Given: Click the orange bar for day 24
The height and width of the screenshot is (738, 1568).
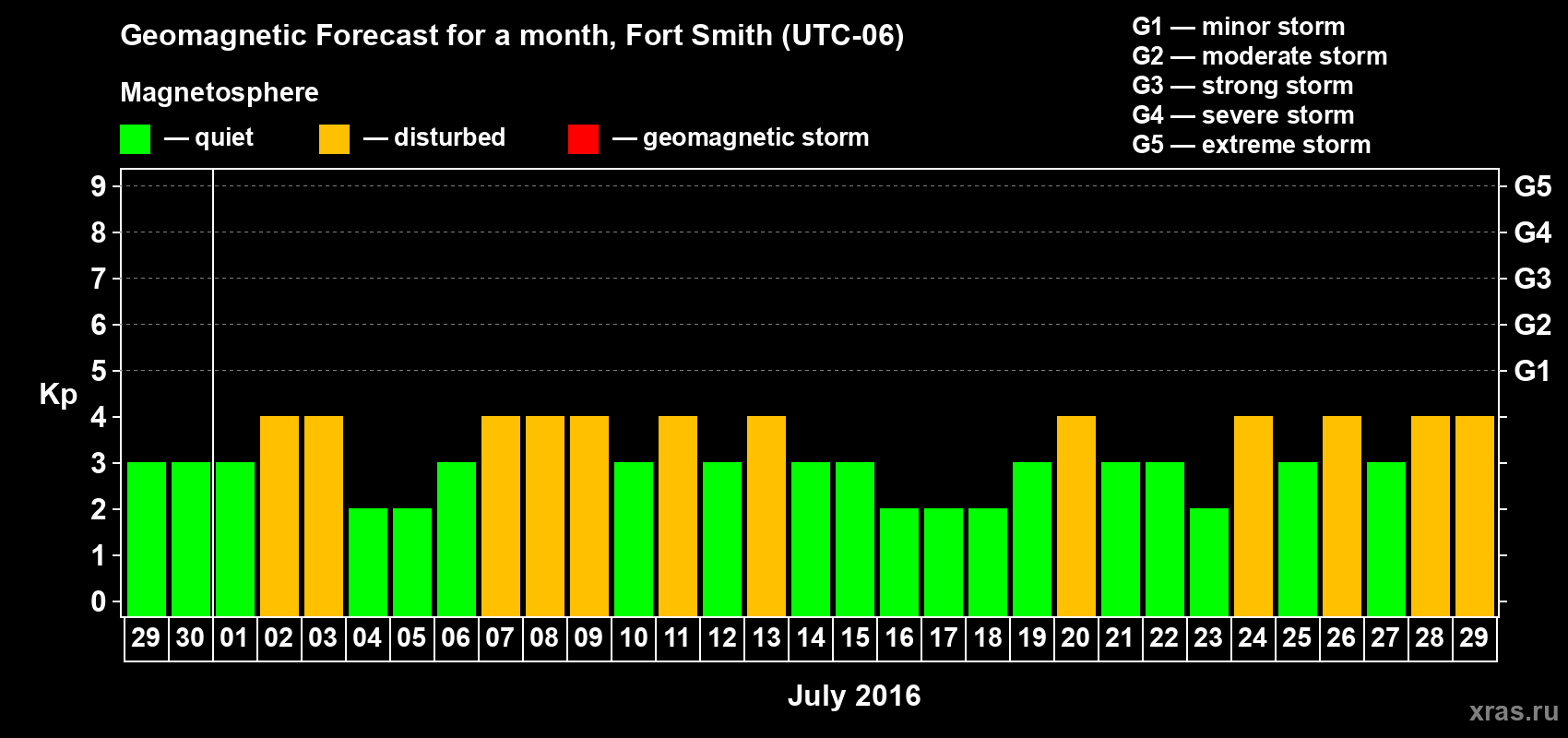Looking at the screenshot, I should coord(1253,517).
